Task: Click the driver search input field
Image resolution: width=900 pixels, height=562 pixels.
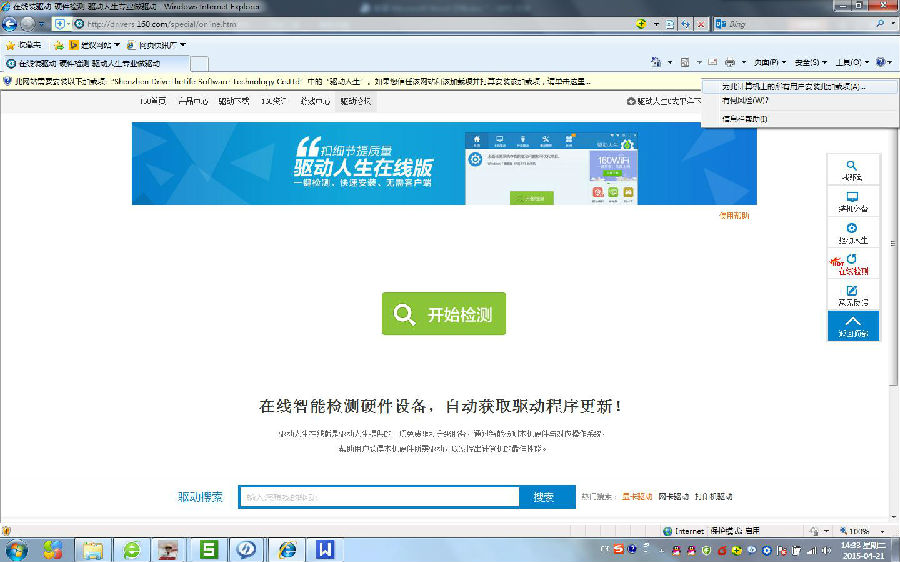Action: coord(380,497)
